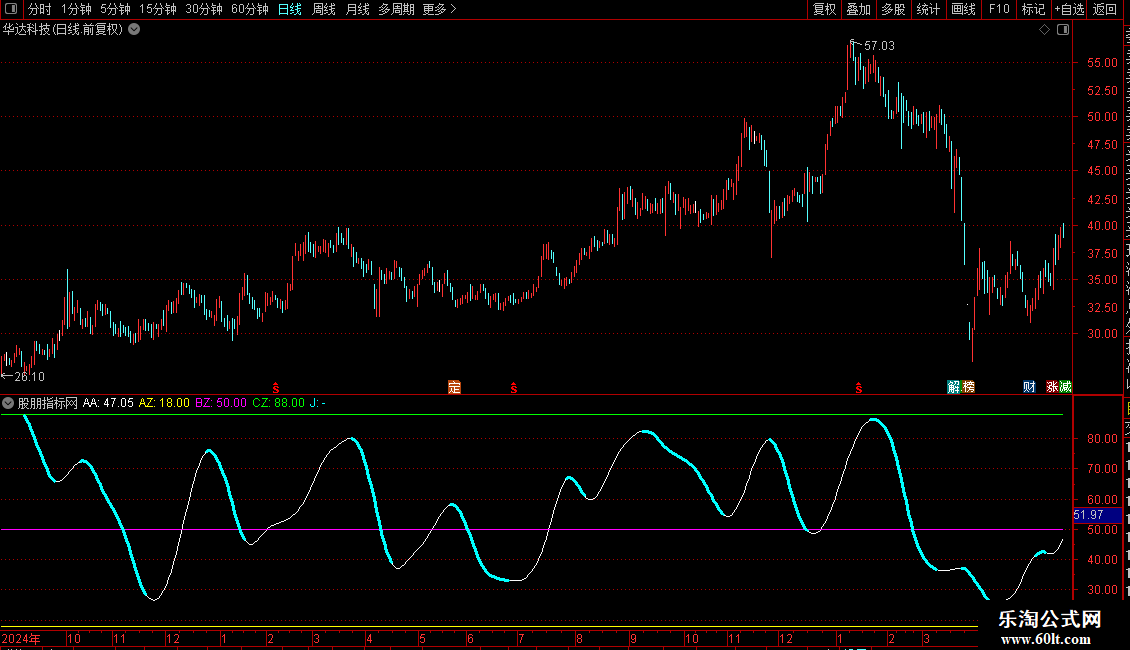Viewport: 1130px width, 650px height.
Task: Click the J: - indicator label
Action: pos(318,403)
